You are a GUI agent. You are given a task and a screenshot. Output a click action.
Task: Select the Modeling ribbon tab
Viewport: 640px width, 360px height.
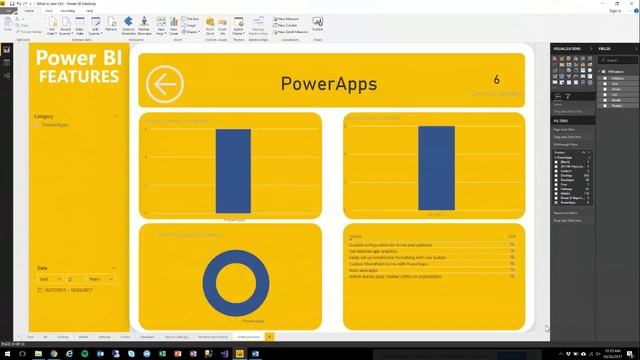pos(68,11)
